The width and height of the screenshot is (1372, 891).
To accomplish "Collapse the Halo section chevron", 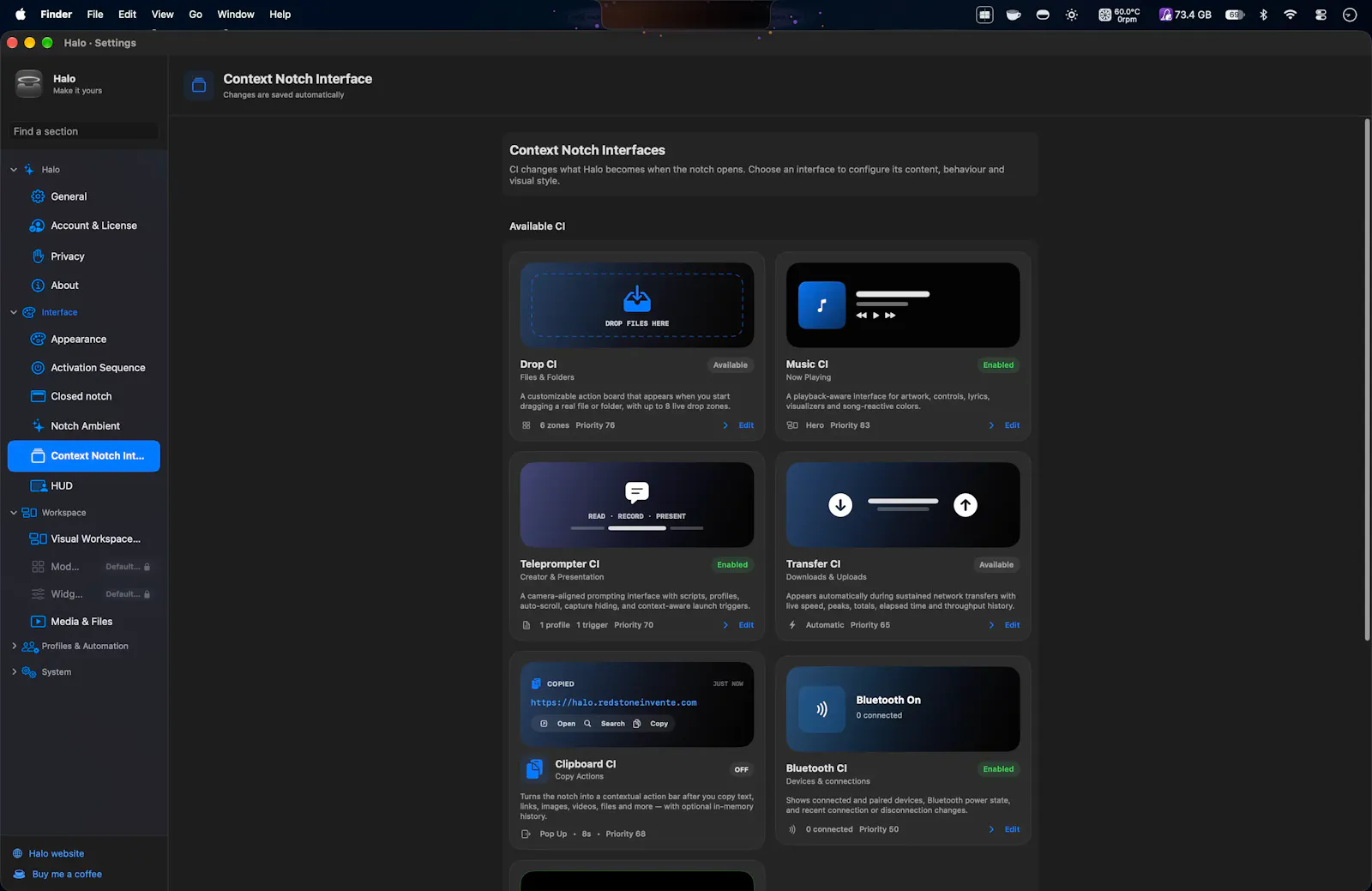I will [x=14, y=170].
